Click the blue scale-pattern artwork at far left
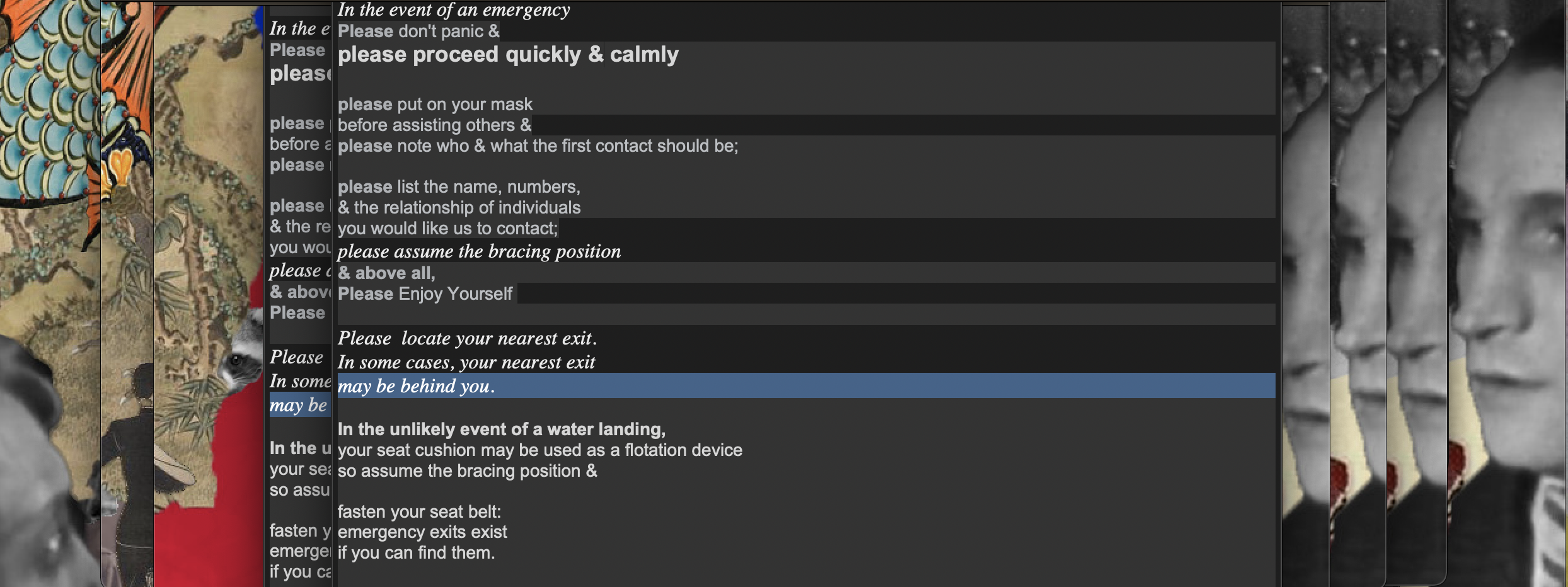 (x=44, y=107)
